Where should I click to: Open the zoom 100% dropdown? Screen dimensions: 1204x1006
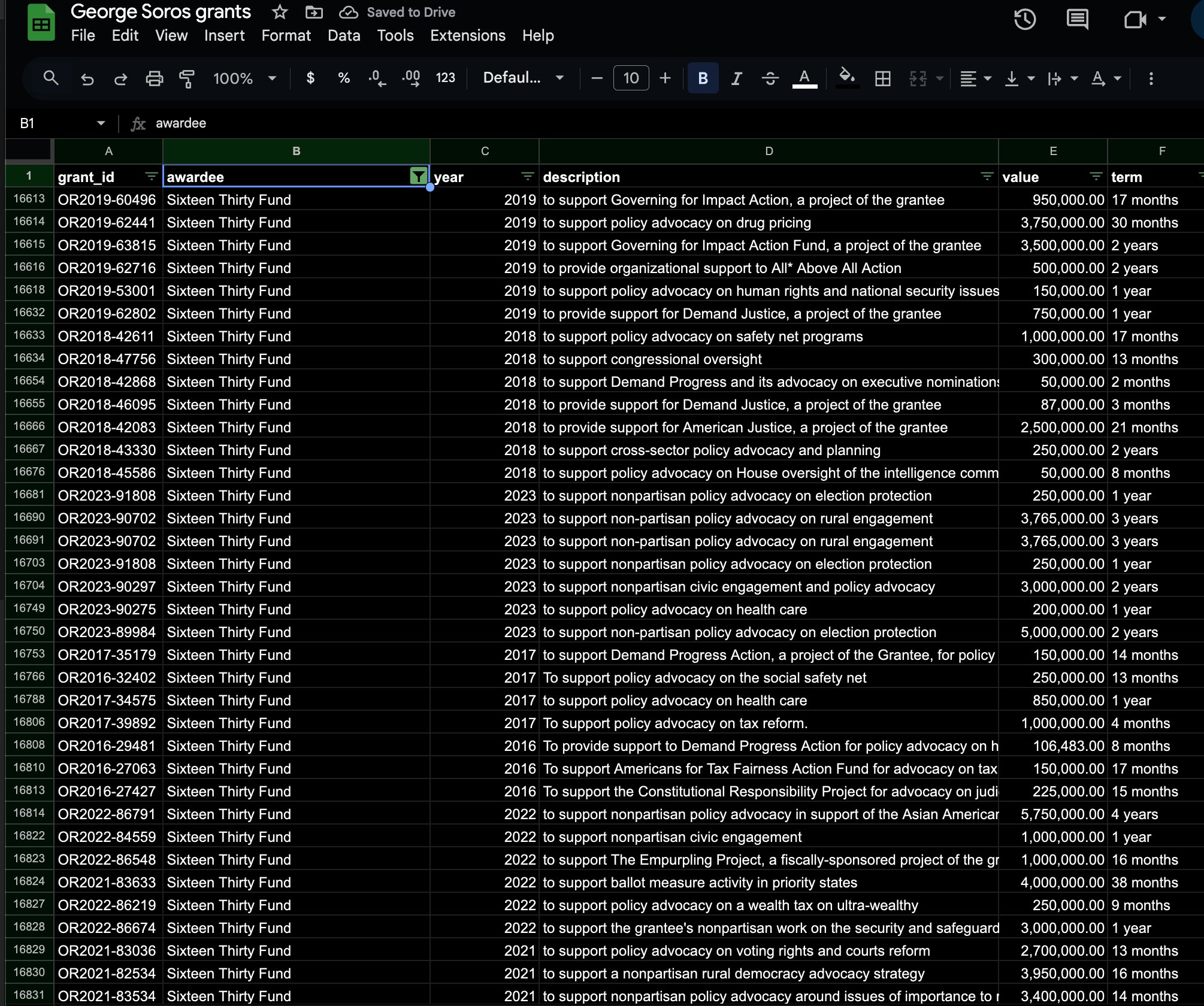[244, 78]
